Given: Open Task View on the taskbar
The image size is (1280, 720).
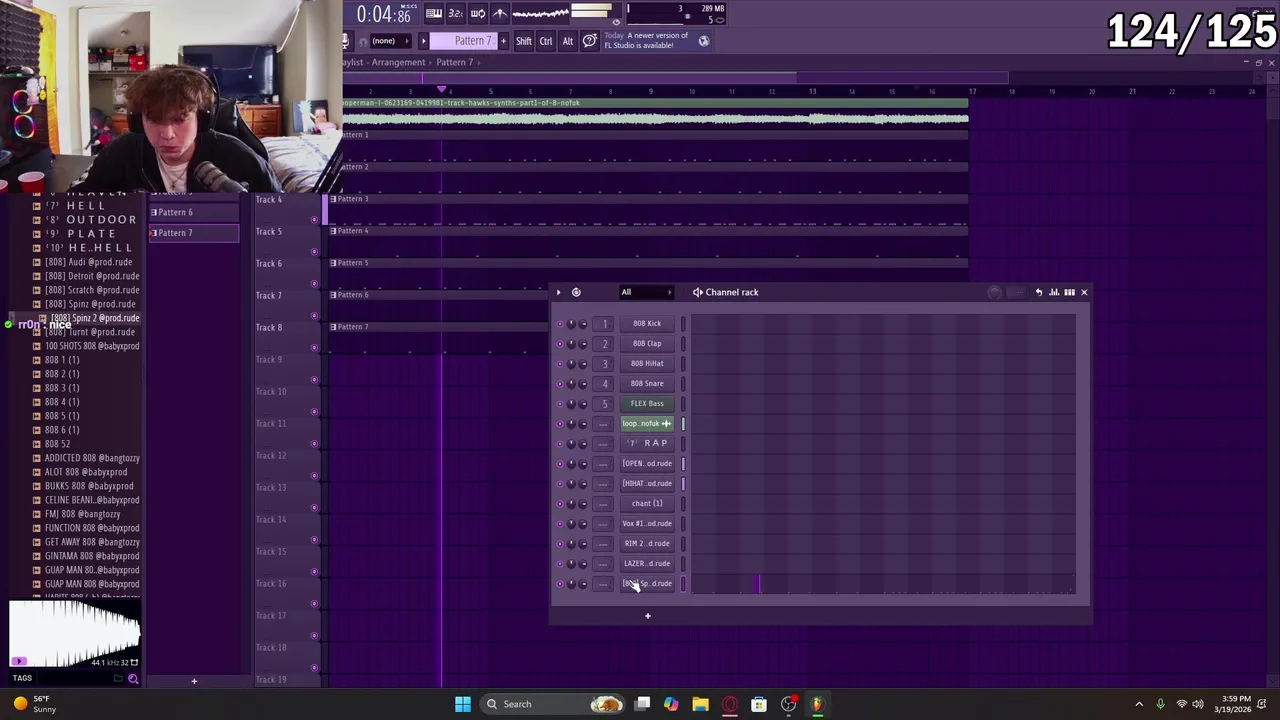Looking at the screenshot, I should click(643, 704).
